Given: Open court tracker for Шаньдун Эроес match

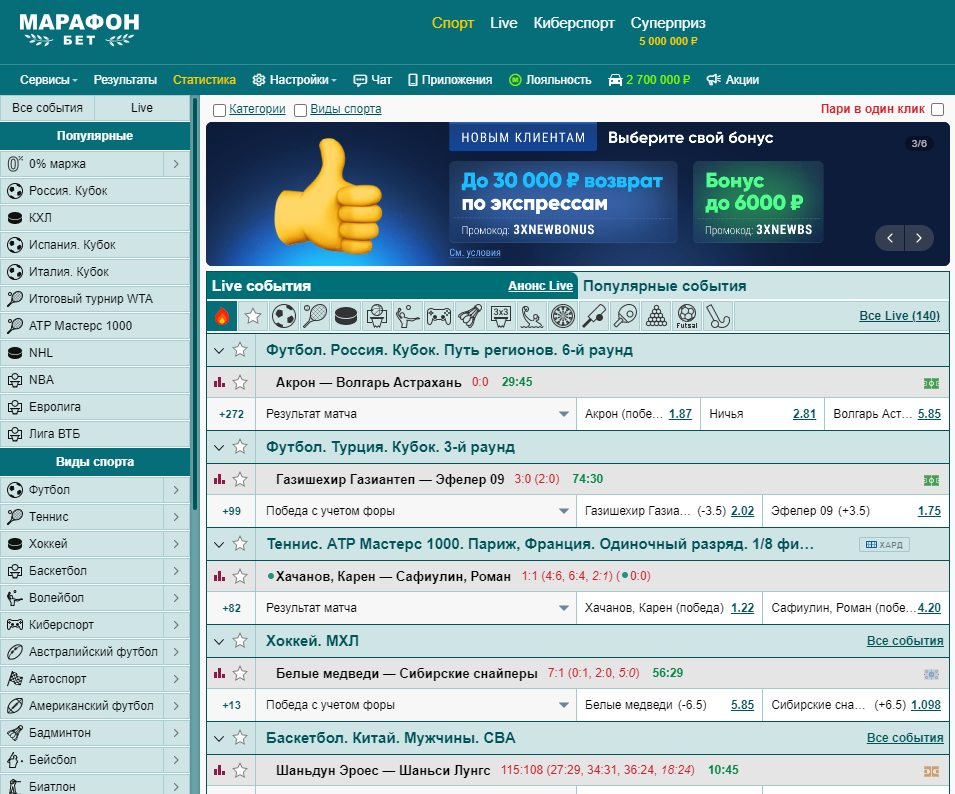Looking at the screenshot, I should coord(931,771).
